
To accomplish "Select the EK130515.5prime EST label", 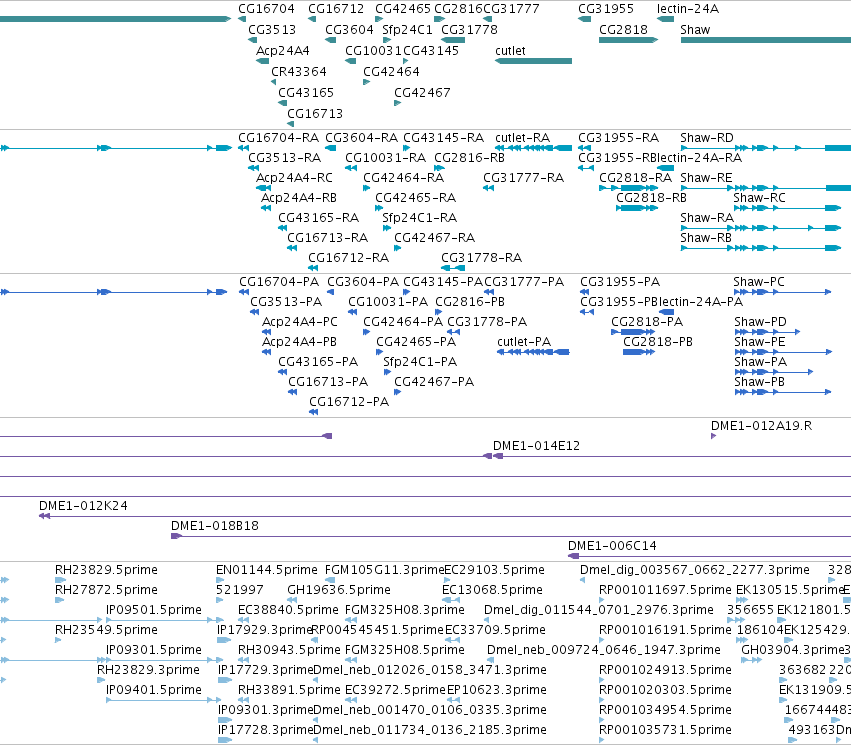I will (x=790, y=590).
